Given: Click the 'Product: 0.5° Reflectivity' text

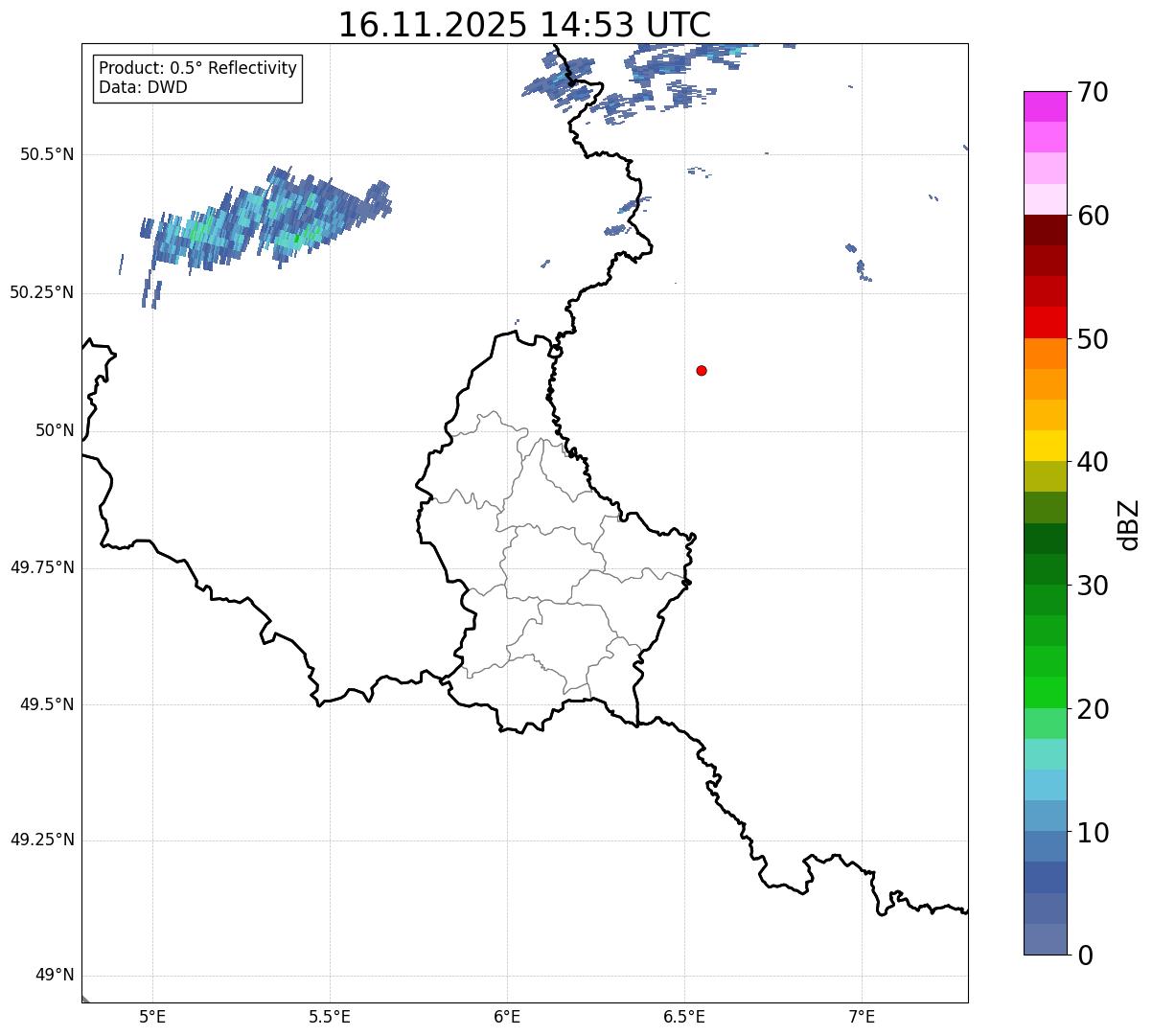Looking at the screenshot, I should pos(197,69).
